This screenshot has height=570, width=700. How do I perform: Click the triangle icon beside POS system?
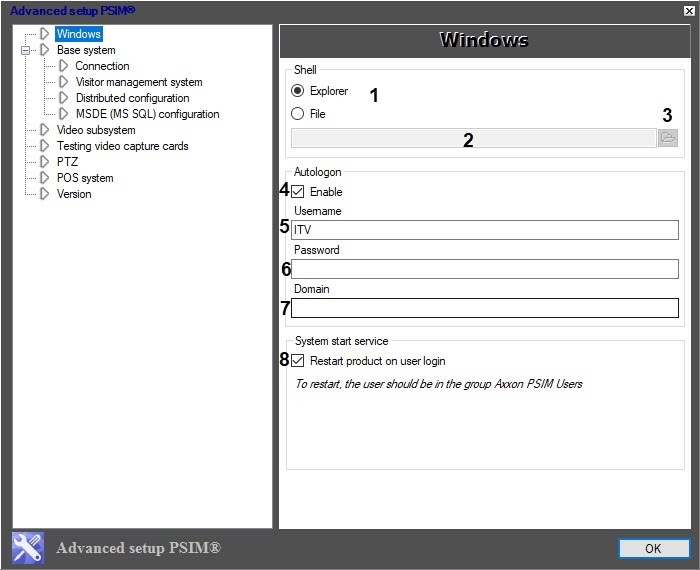(x=44, y=178)
